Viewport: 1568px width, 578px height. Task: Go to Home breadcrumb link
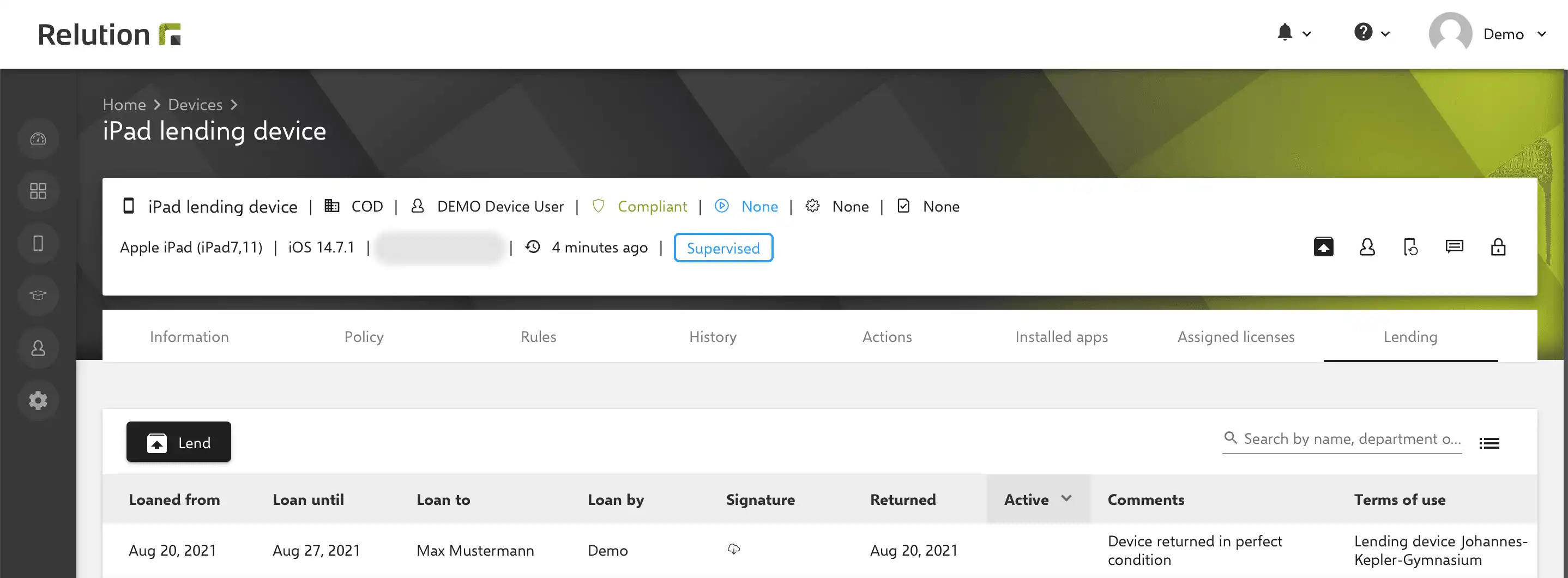point(124,105)
